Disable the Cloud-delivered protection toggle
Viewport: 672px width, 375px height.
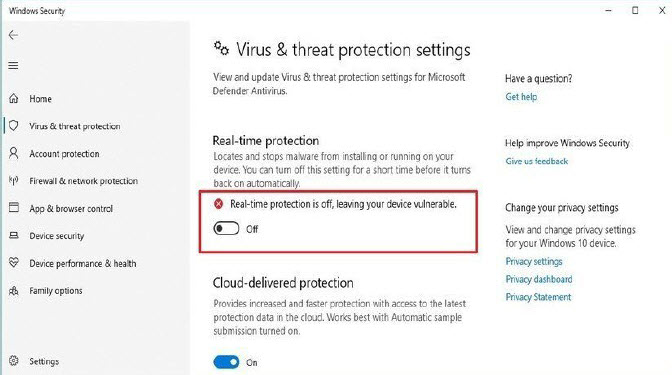click(226, 362)
